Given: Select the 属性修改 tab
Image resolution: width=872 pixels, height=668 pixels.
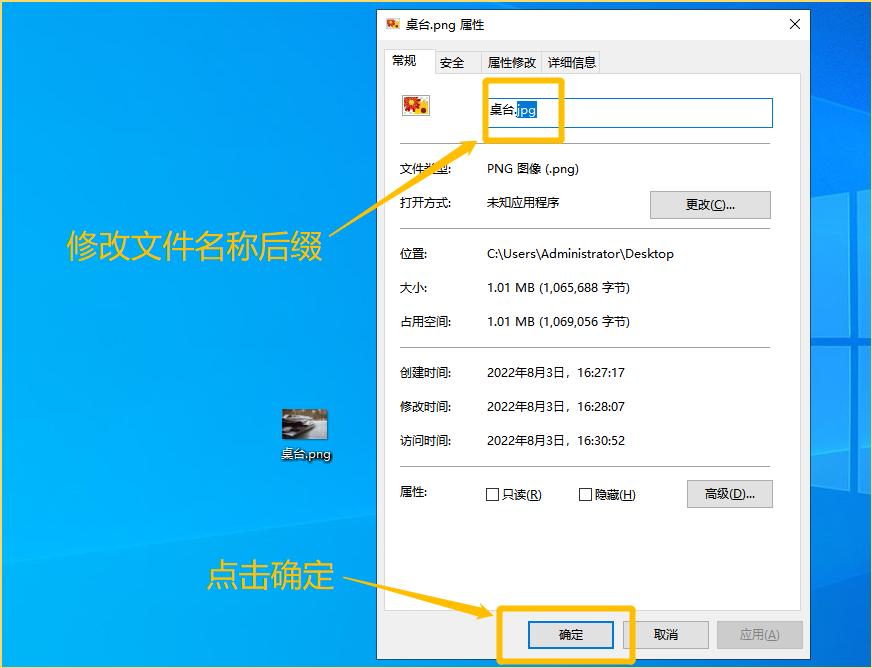Looking at the screenshot, I should click(511, 61).
